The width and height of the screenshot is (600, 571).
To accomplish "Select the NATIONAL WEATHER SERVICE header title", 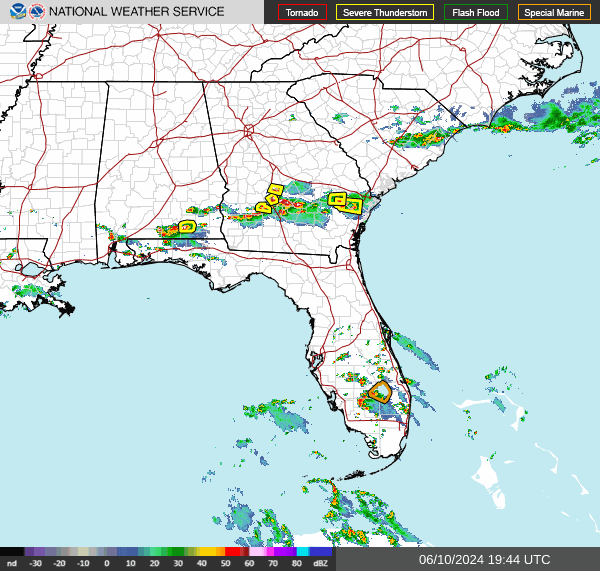I will pos(137,11).
